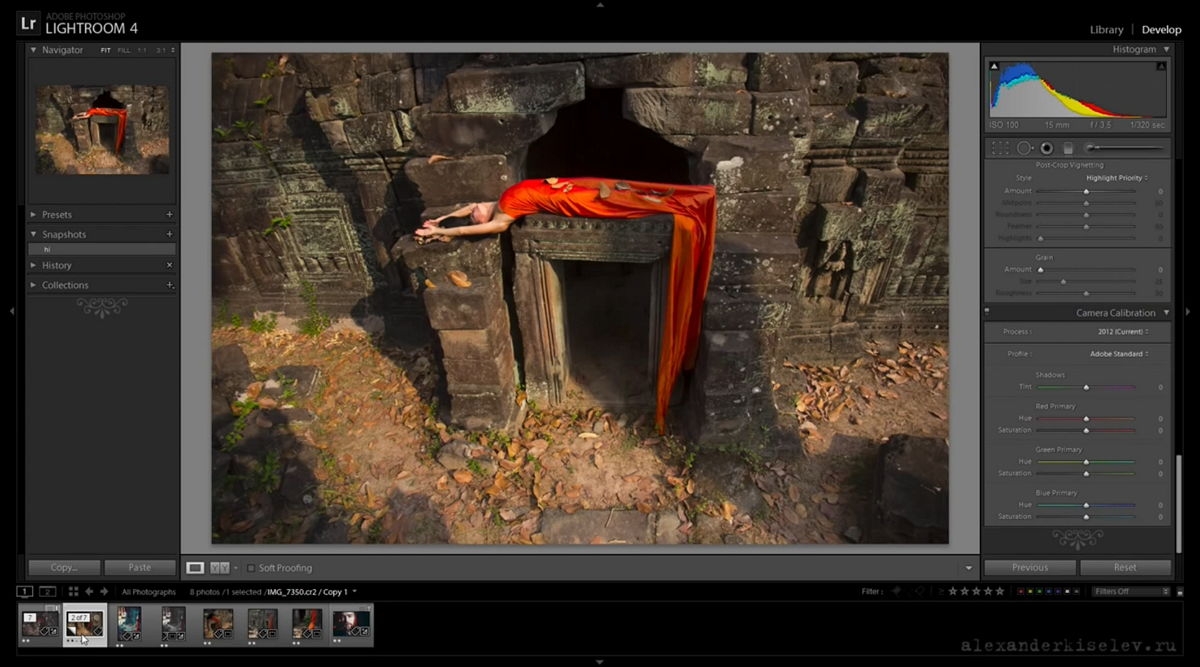Viewport: 1200px width, 667px height.
Task: Switch to Before/After YY view
Action: [219, 568]
